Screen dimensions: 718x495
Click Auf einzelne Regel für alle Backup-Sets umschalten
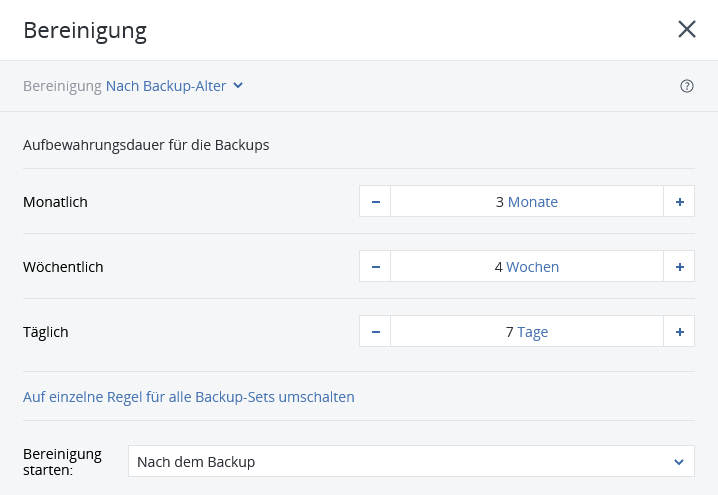click(189, 397)
